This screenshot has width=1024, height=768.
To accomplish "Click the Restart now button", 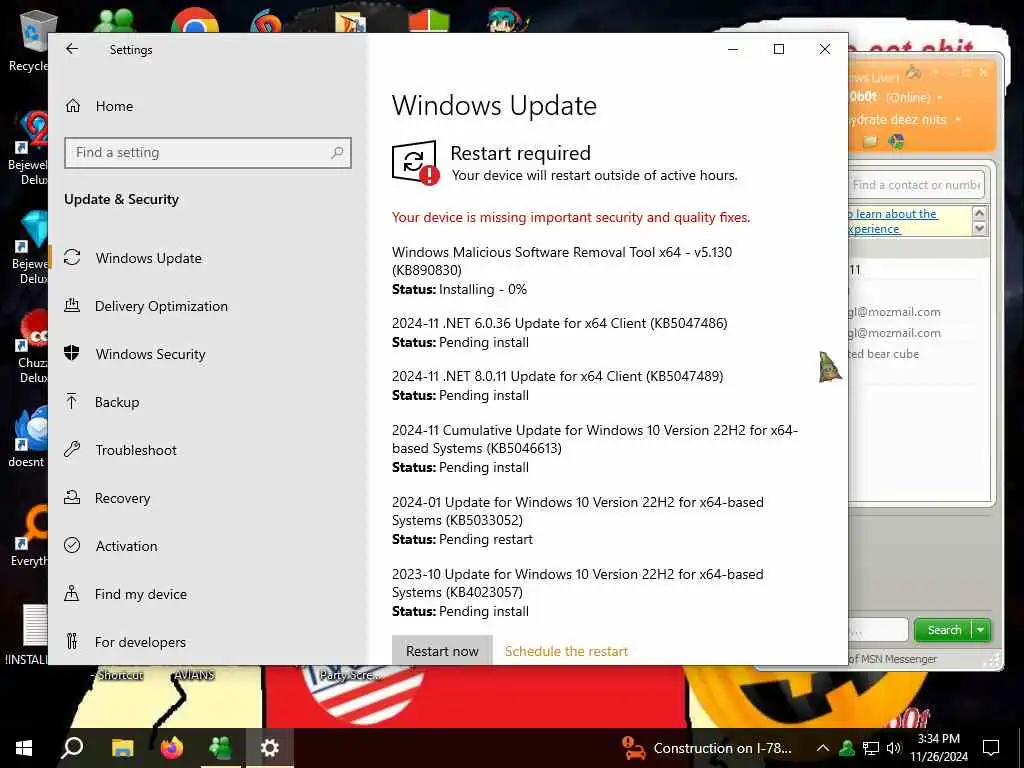I will (442, 650).
